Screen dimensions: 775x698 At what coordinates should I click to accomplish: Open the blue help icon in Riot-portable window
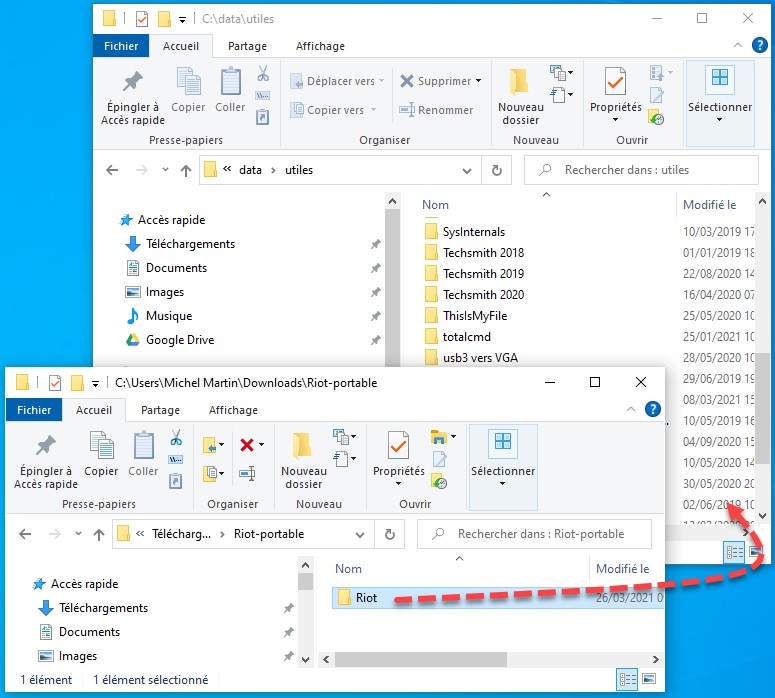point(652,409)
